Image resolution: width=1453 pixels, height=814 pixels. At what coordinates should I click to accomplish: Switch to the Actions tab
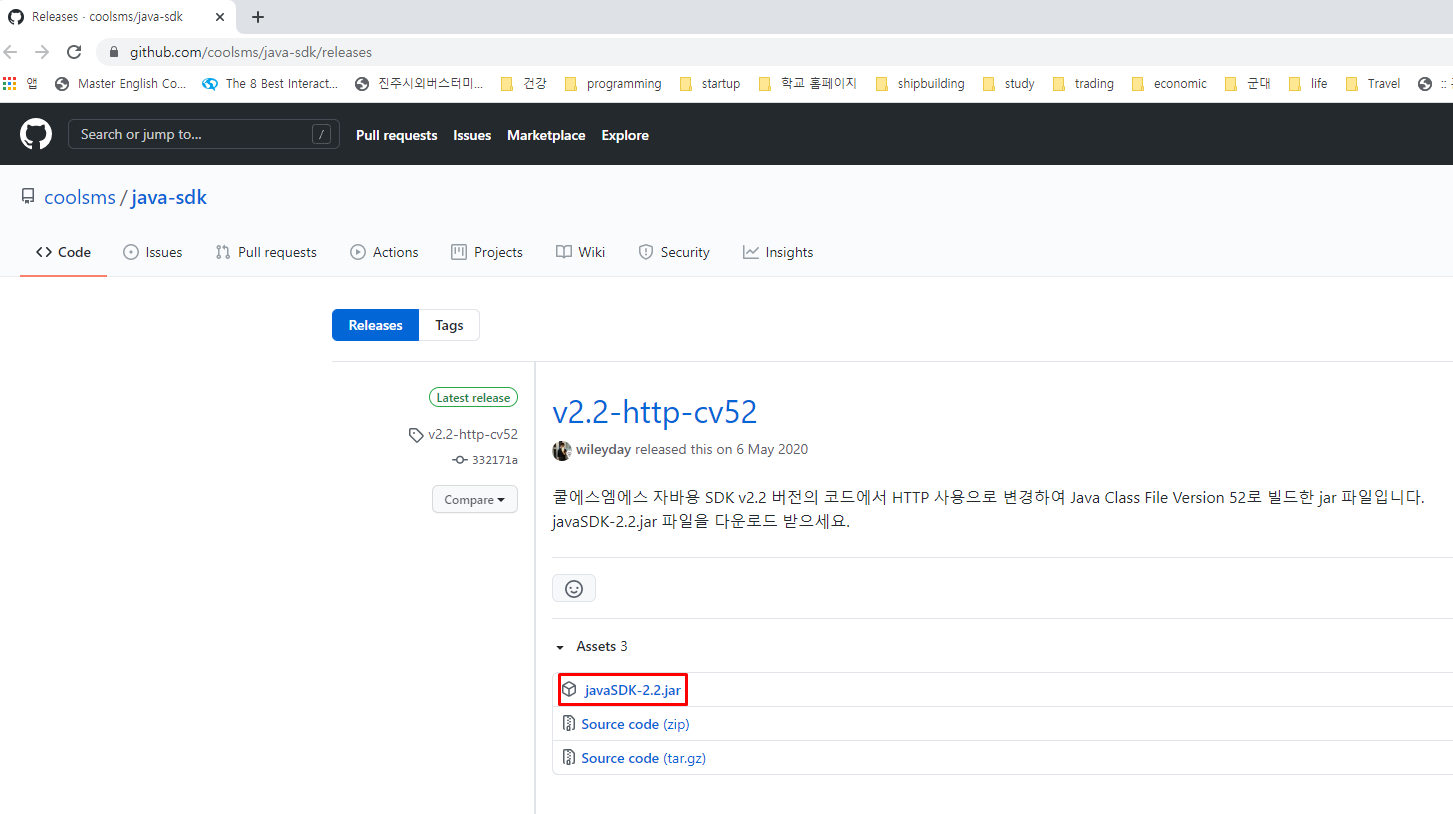(384, 252)
